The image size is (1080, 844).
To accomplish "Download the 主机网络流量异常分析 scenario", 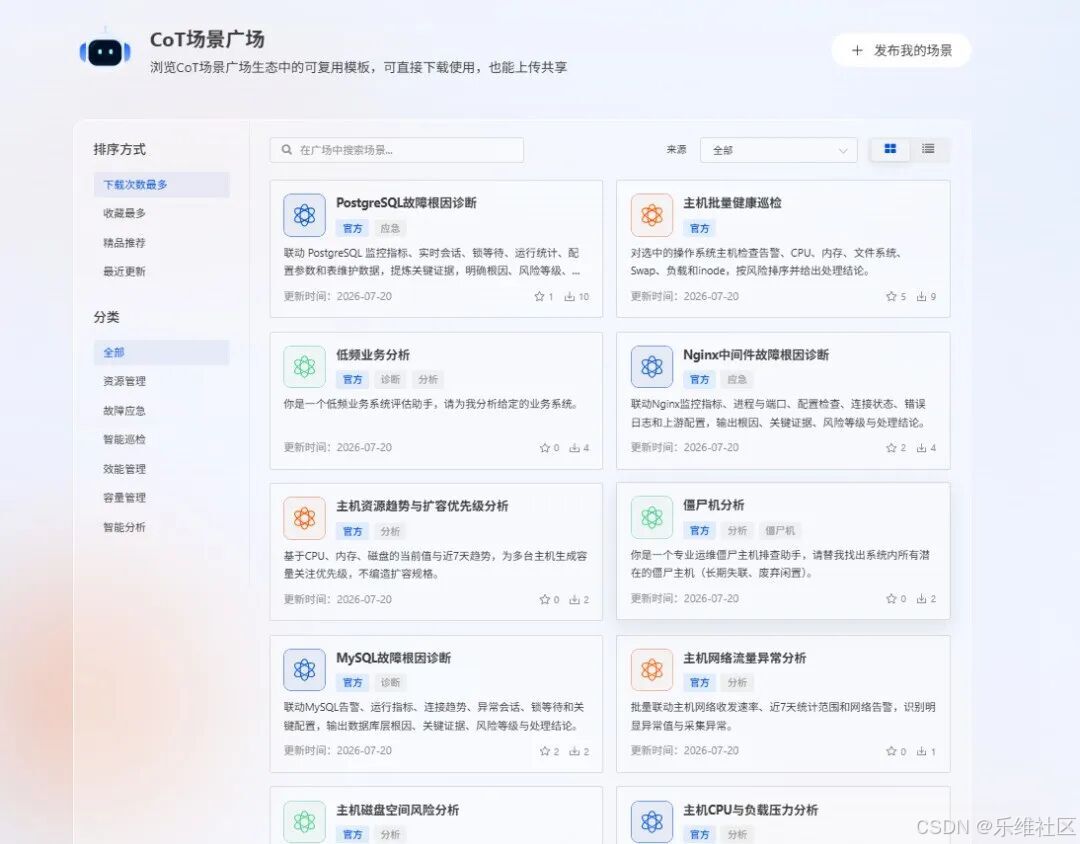I will [x=922, y=751].
